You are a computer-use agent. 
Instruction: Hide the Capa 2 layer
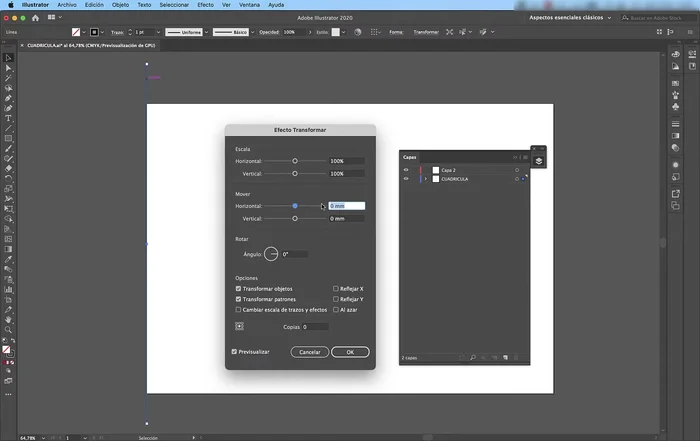pyautogui.click(x=406, y=170)
